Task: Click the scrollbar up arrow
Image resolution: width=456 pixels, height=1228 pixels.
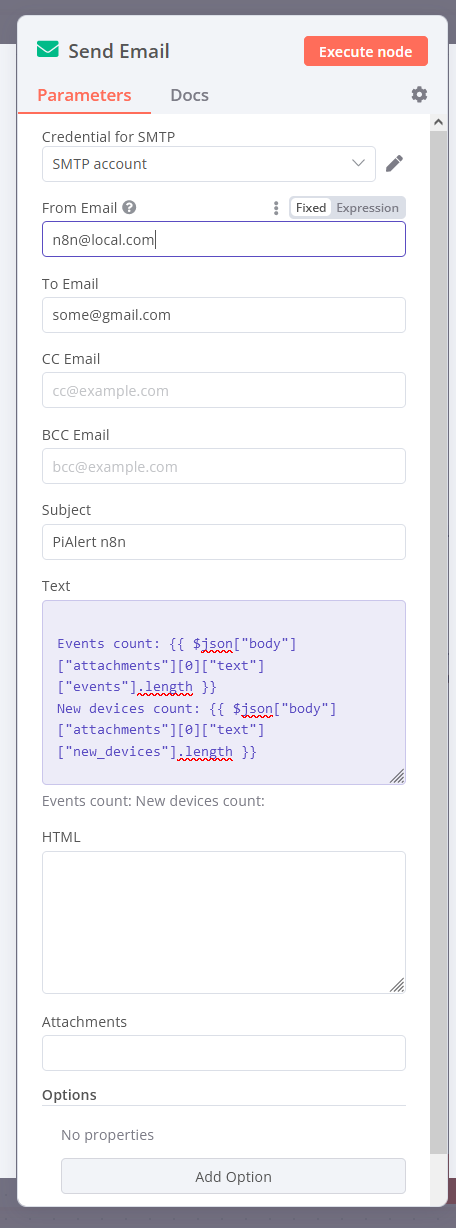Action: 439,122
